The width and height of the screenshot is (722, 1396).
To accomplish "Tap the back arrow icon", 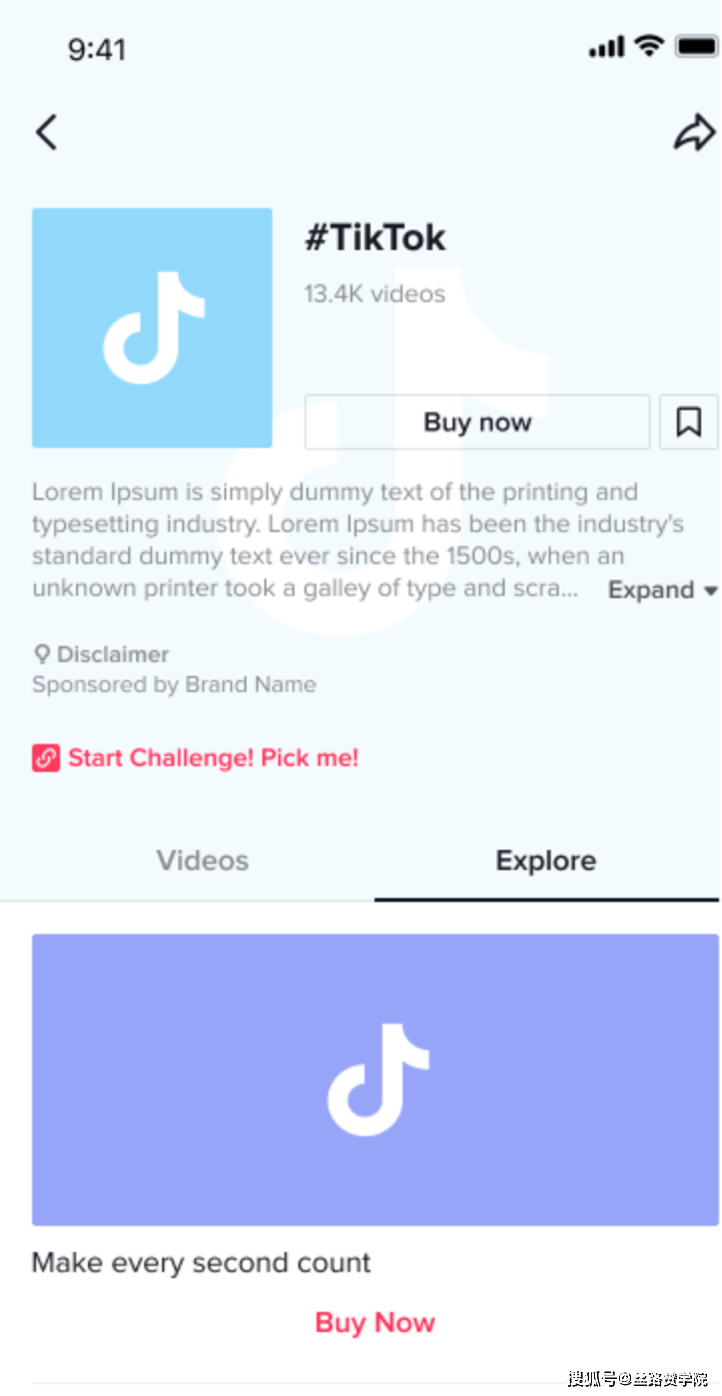I will tap(46, 132).
